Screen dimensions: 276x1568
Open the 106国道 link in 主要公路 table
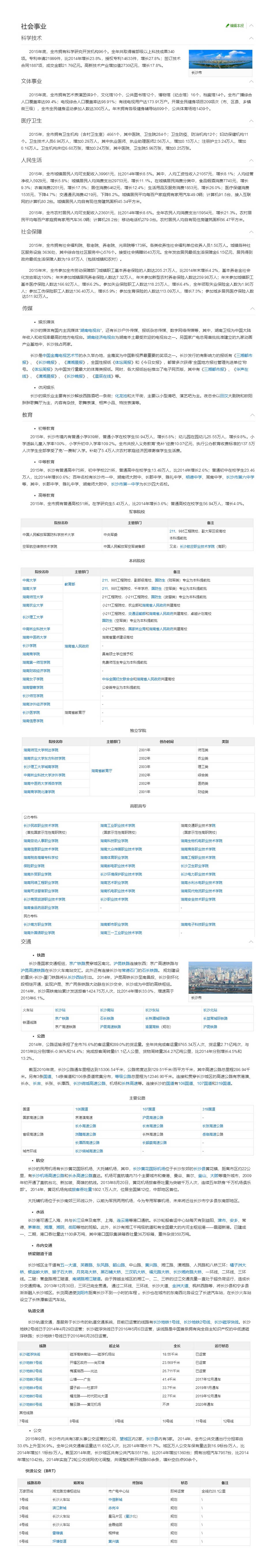[82, 1109]
